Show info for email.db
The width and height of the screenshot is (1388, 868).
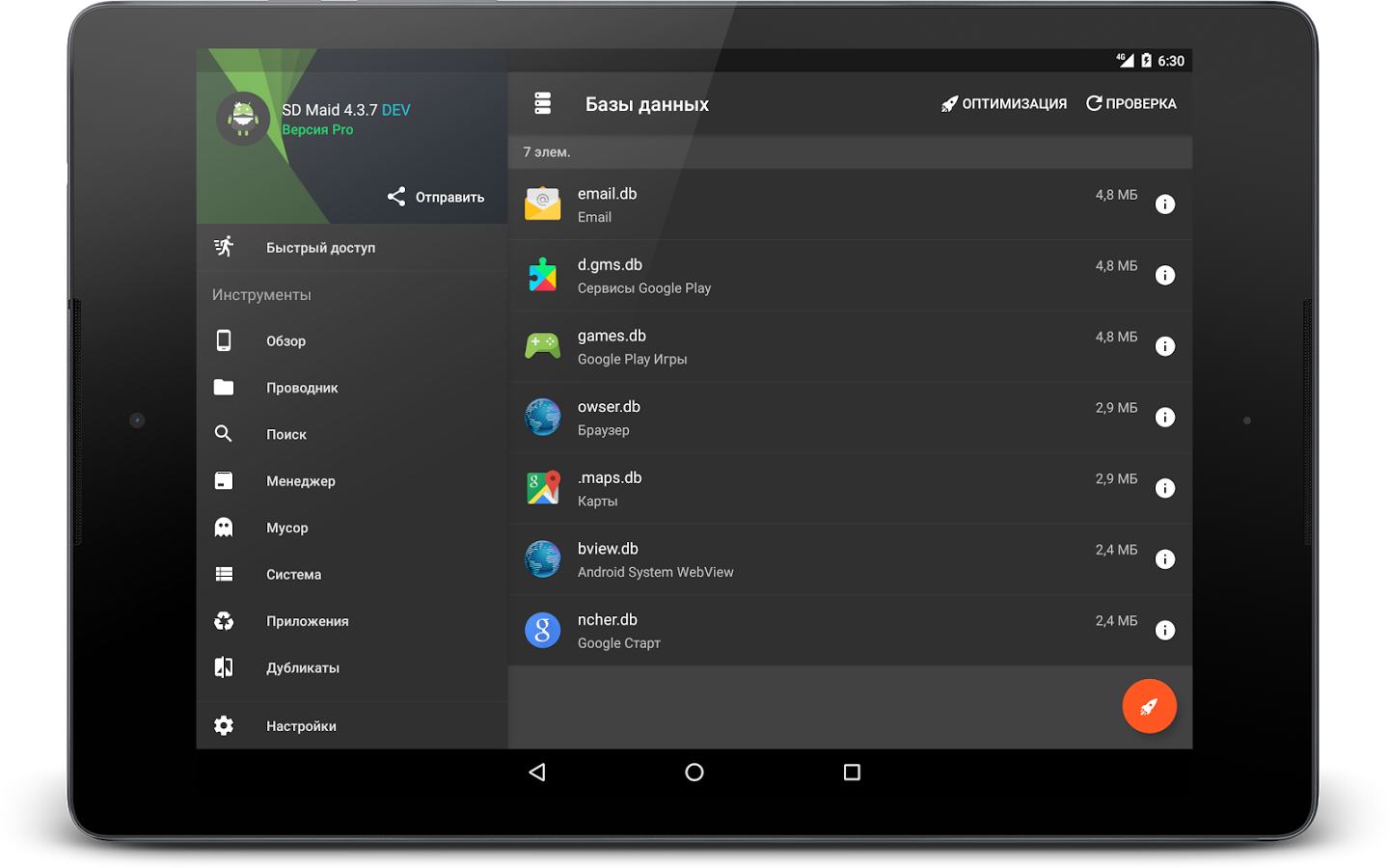(1165, 204)
